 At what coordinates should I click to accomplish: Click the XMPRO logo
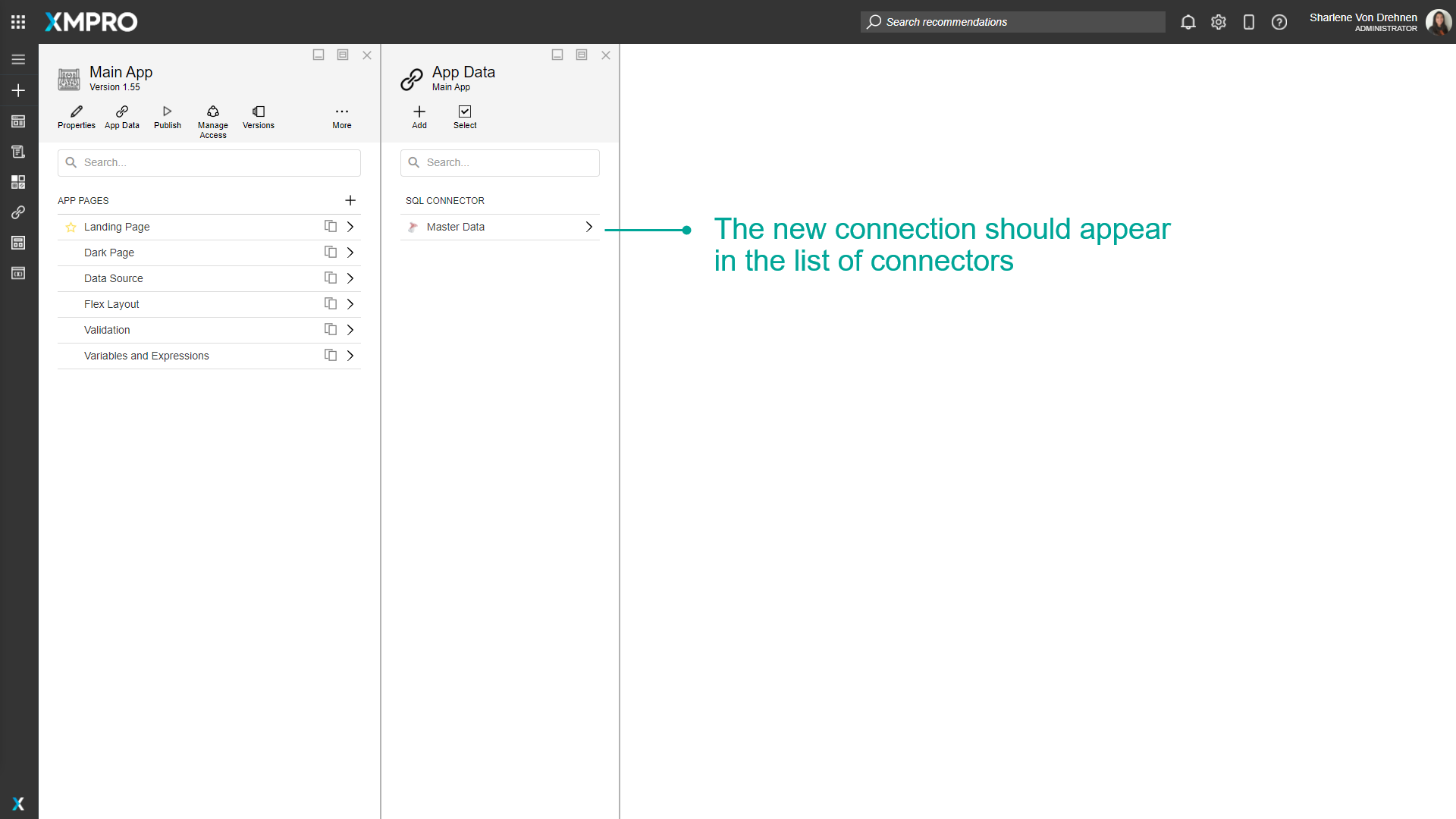(90, 22)
